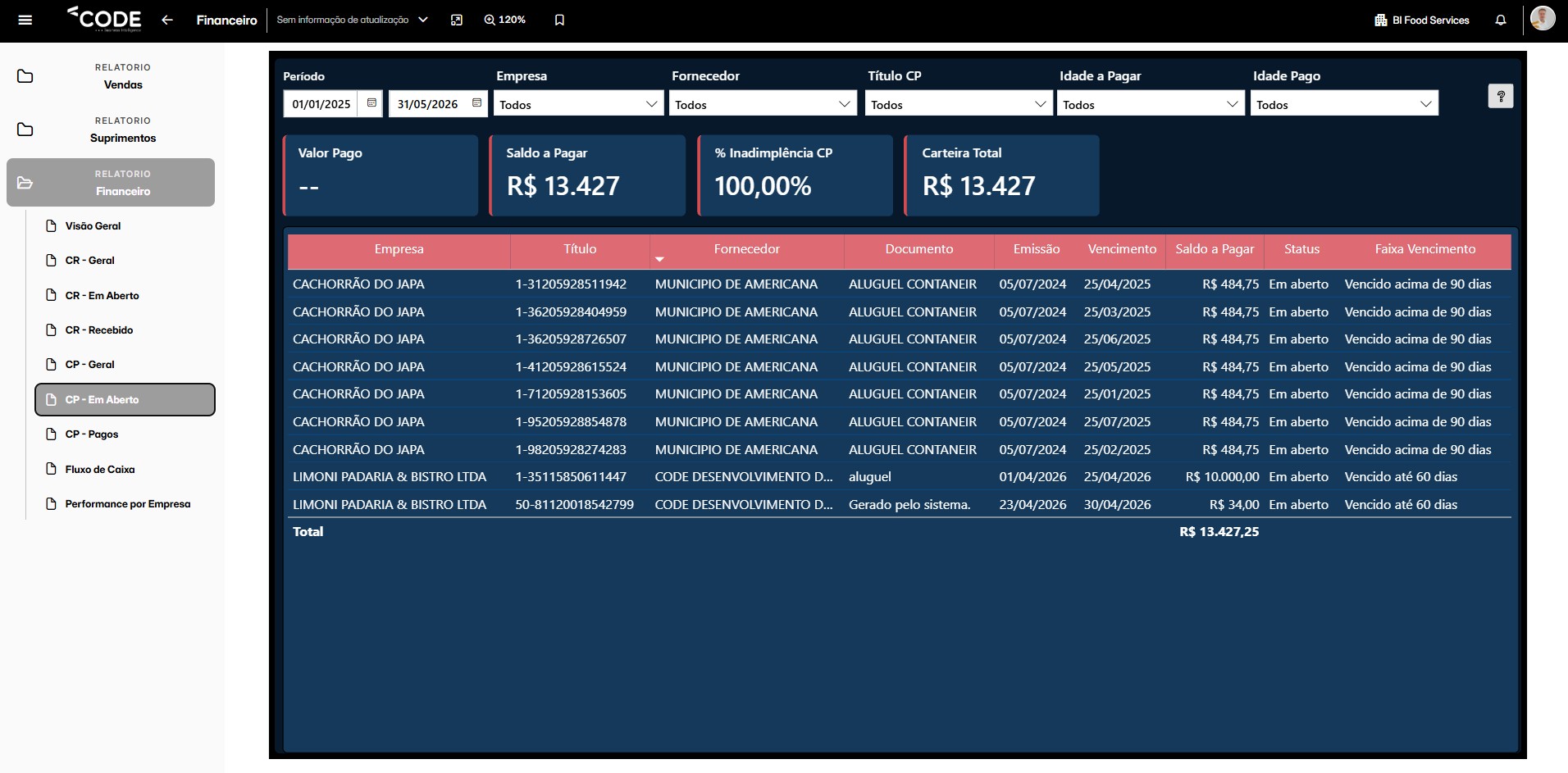Click the Saldo a Pagar column header
This screenshot has width=1568, height=773.
pos(1215,249)
